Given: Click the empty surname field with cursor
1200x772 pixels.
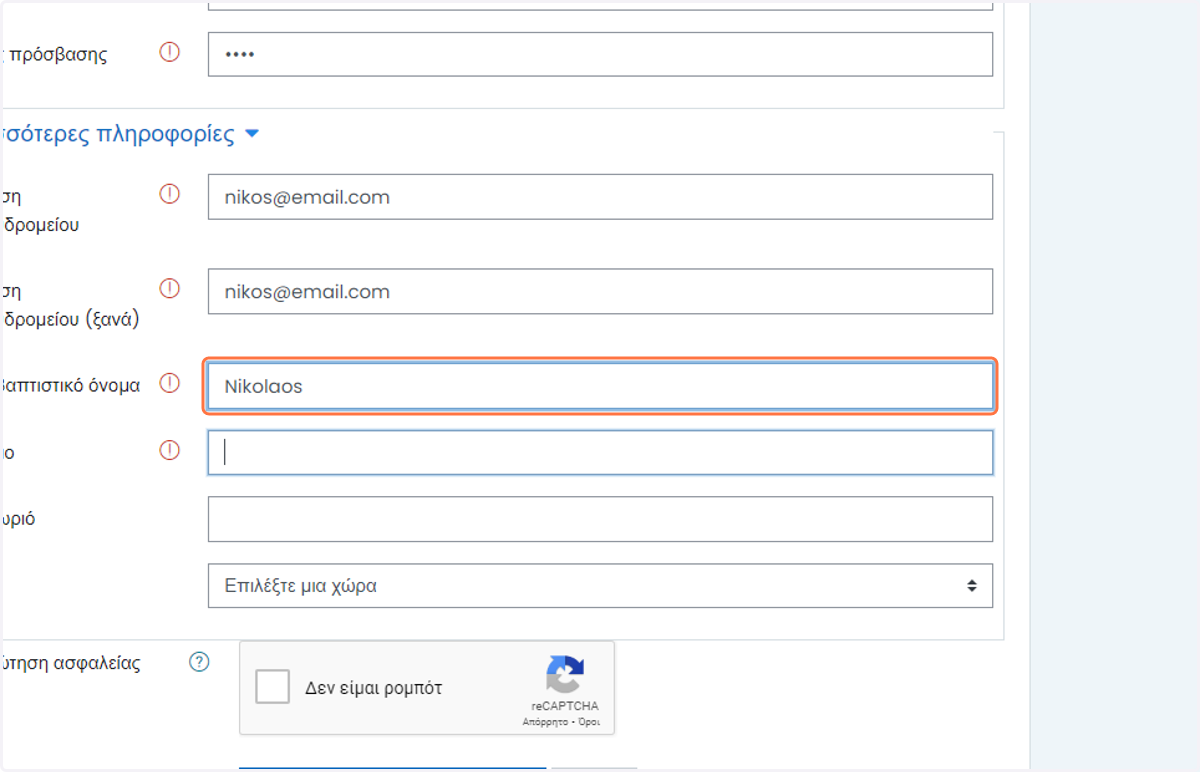Looking at the screenshot, I should pos(600,453).
